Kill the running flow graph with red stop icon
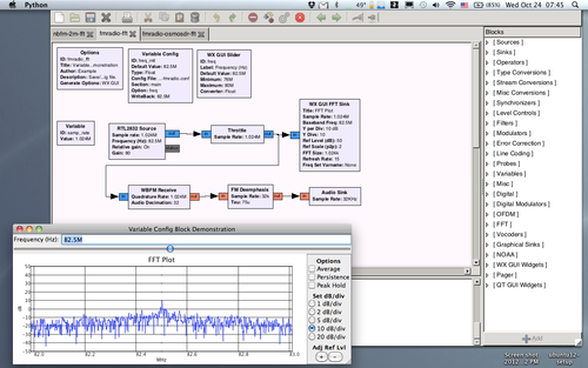The image size is (588, 368). (x=300, y=18)
